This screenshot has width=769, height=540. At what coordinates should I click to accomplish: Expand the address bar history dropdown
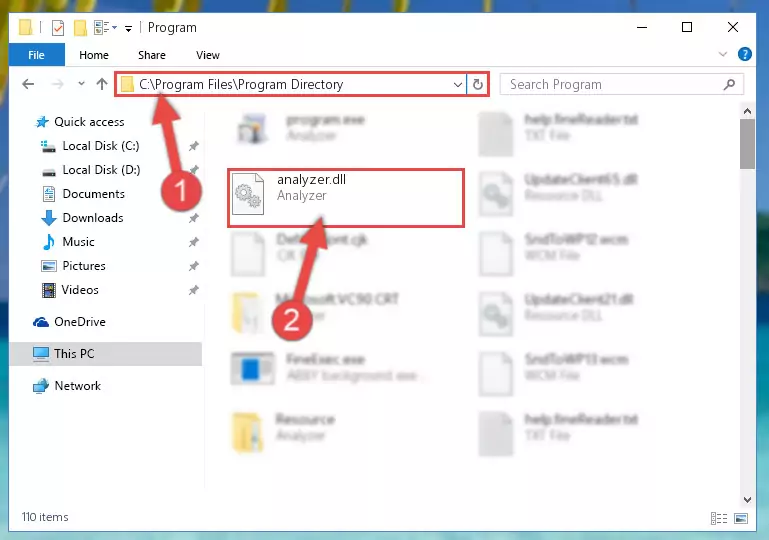458,84
